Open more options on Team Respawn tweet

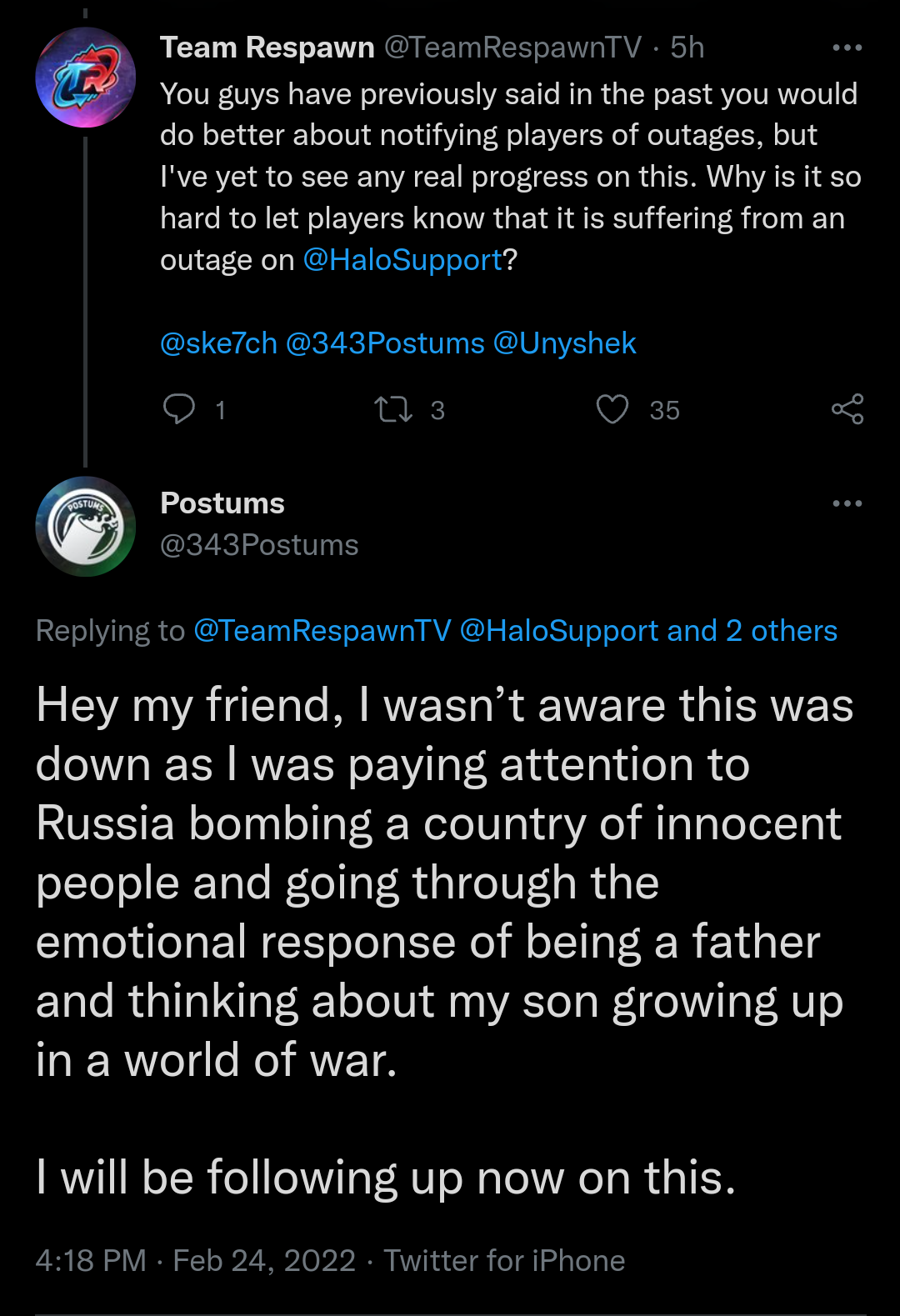click(847, 48)
